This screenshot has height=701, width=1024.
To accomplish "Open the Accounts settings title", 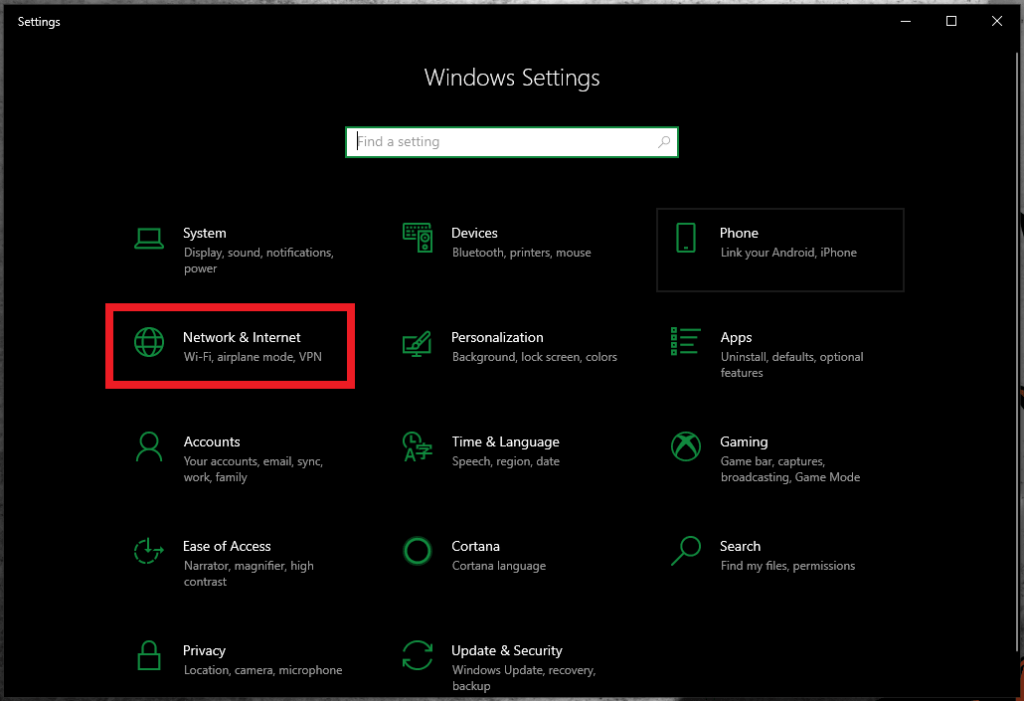I will [212, 442].
